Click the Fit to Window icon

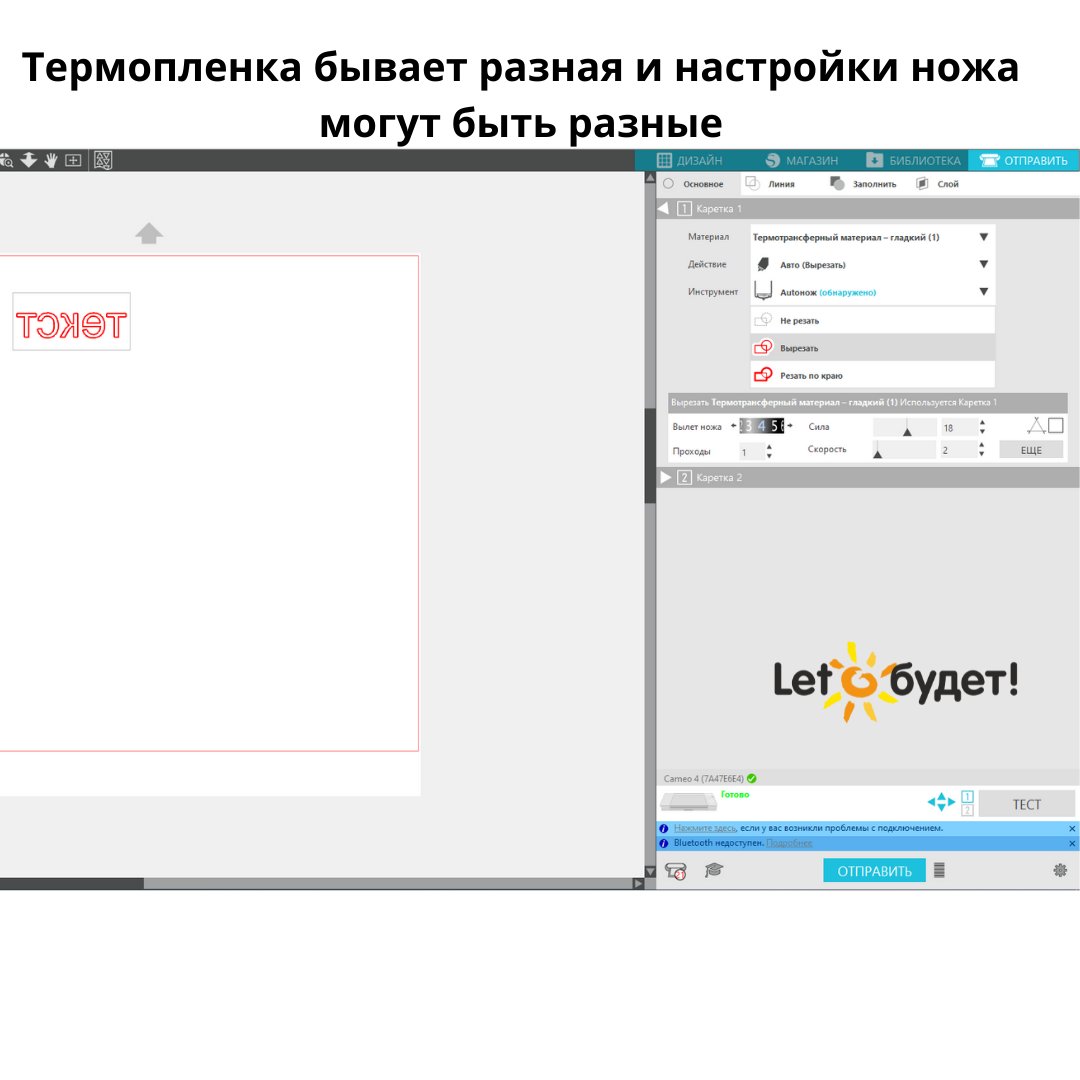73,160
